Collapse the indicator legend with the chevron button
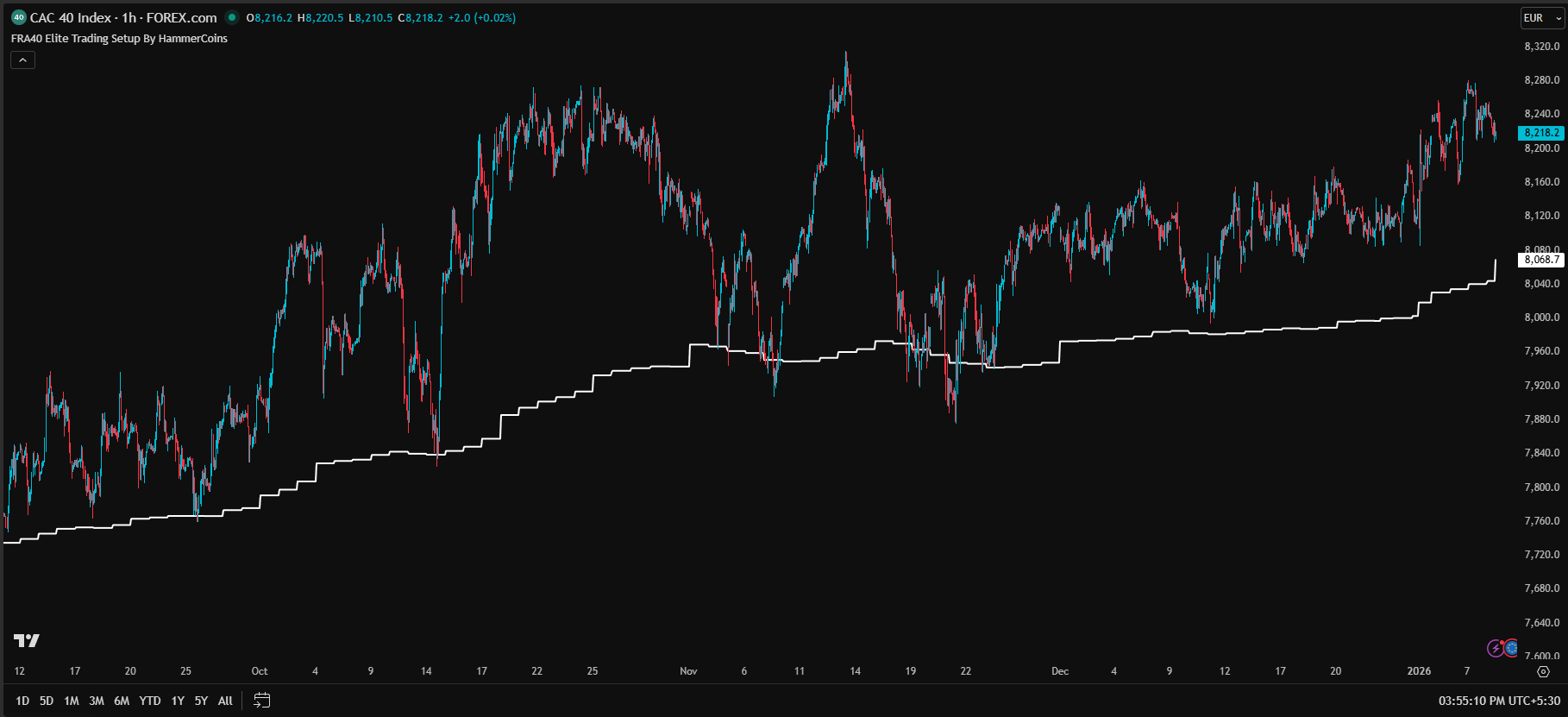Image resolution: width=1568 pixels, height=717 pixels. [x=23, y=60]
